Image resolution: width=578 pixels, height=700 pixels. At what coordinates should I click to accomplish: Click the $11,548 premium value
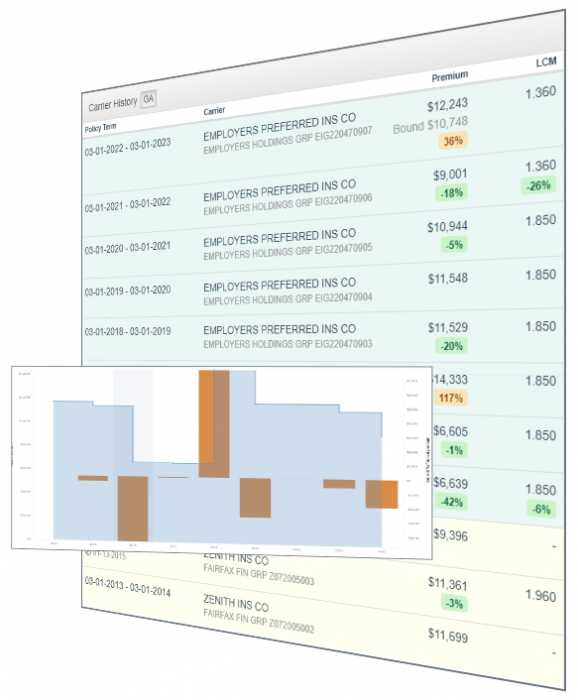point(448,279)
